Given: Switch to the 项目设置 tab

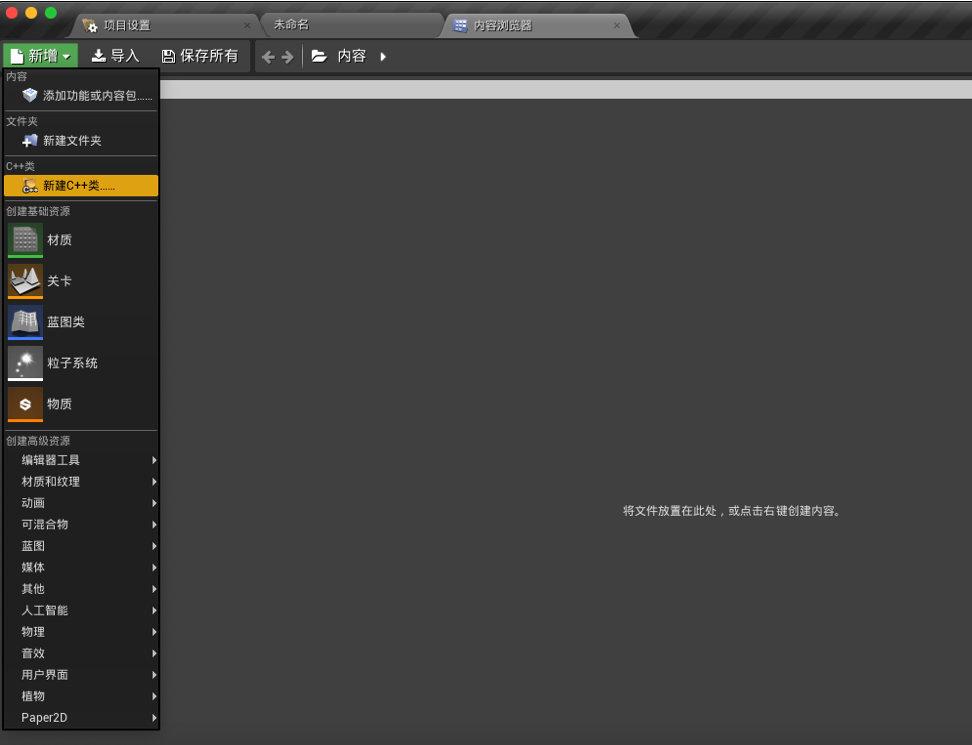Looking at the screenshot, I should point(164,25).
